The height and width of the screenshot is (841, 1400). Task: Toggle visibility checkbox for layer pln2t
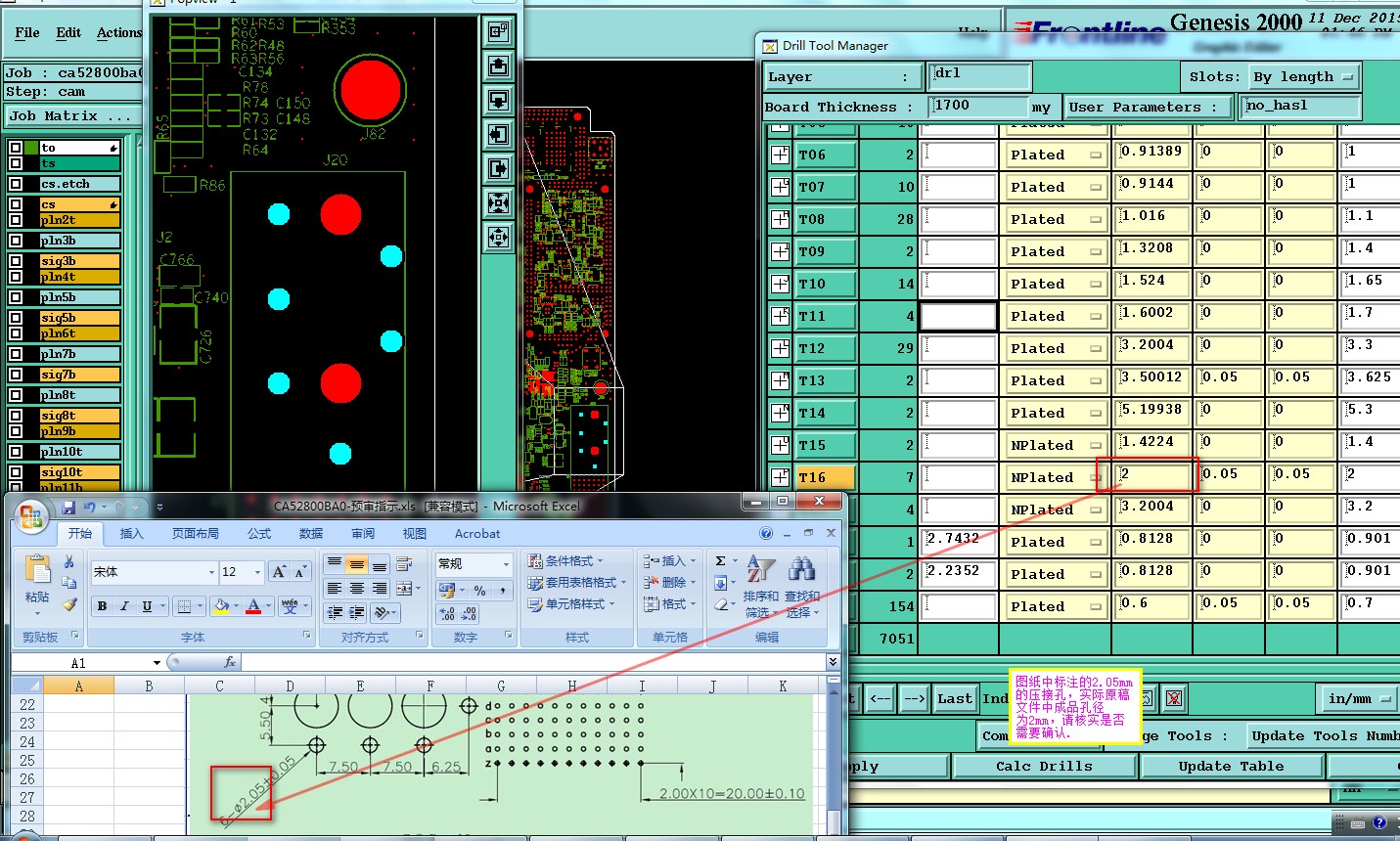click(x=16, y=220)
